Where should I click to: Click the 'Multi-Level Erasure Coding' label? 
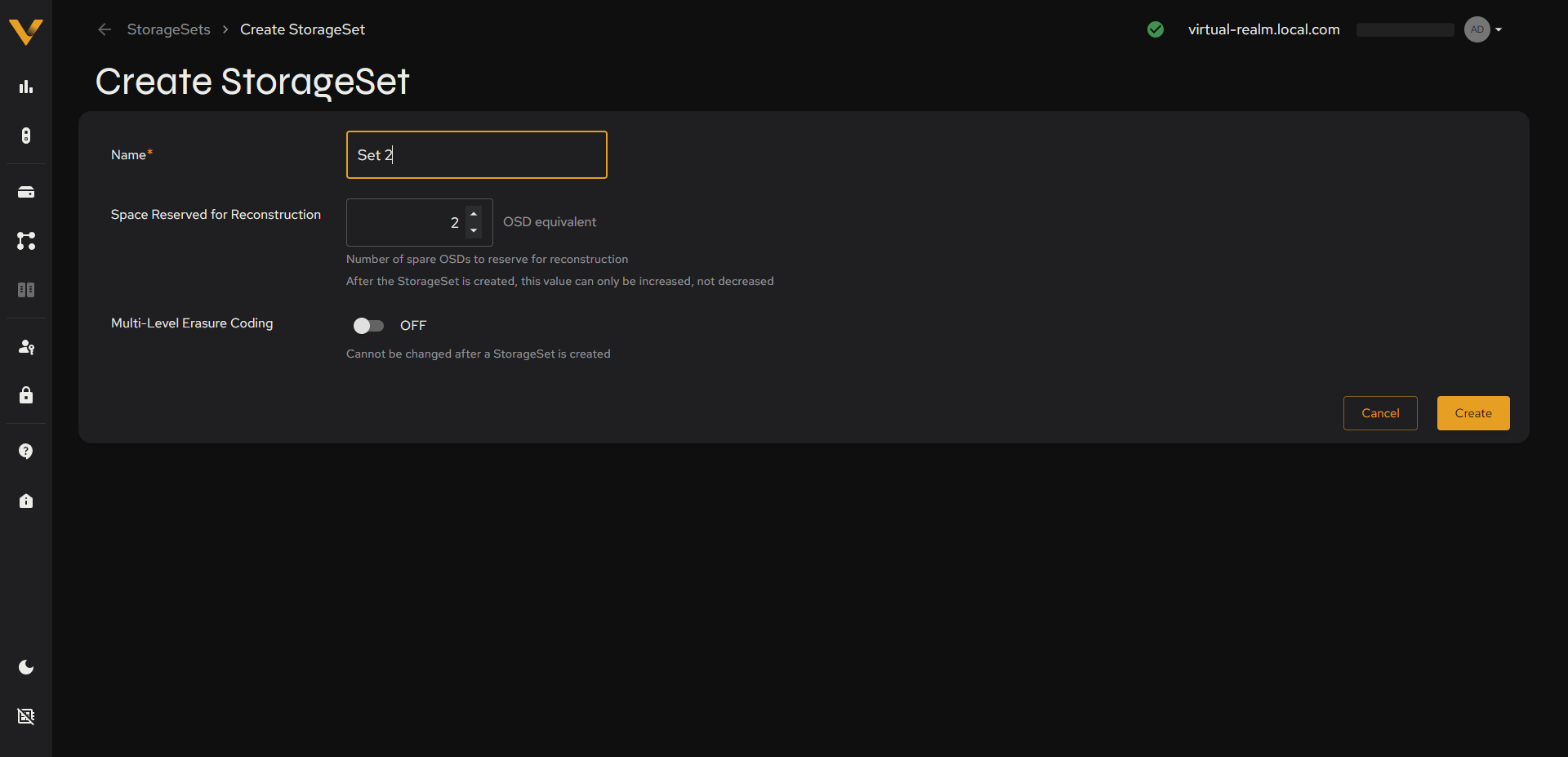click(x=192, y=323)
